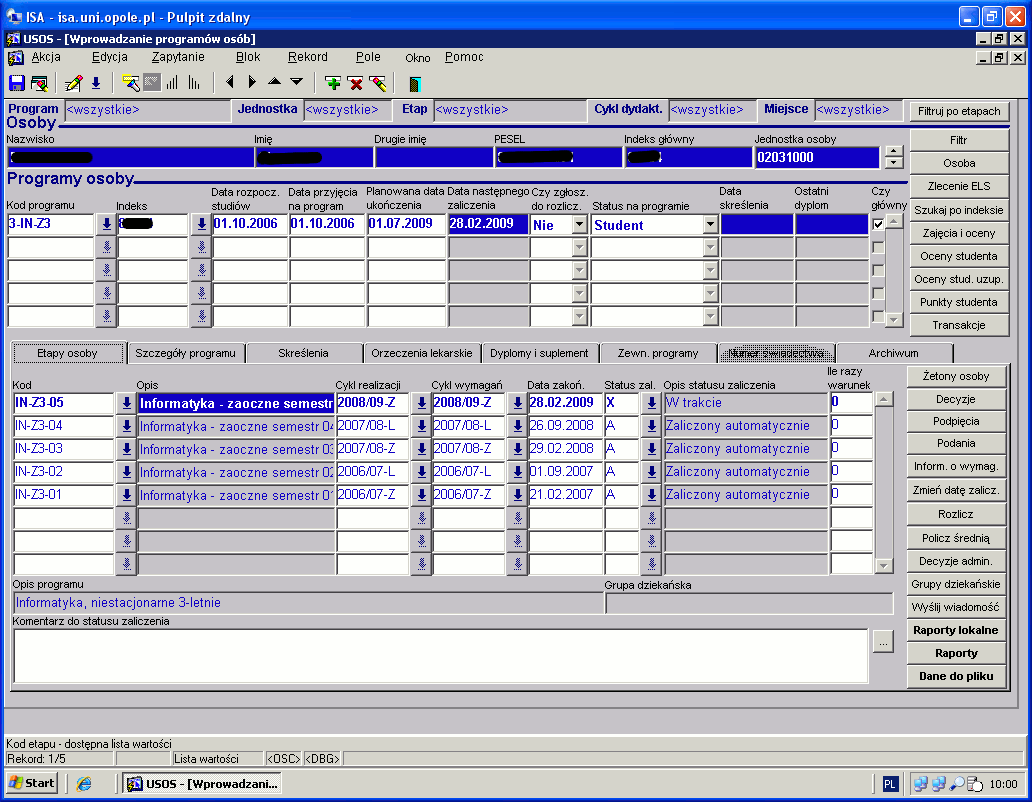Start enter-query mode with flashlight icon
This screenshot has width=1032, height=802.
[131, 83]
